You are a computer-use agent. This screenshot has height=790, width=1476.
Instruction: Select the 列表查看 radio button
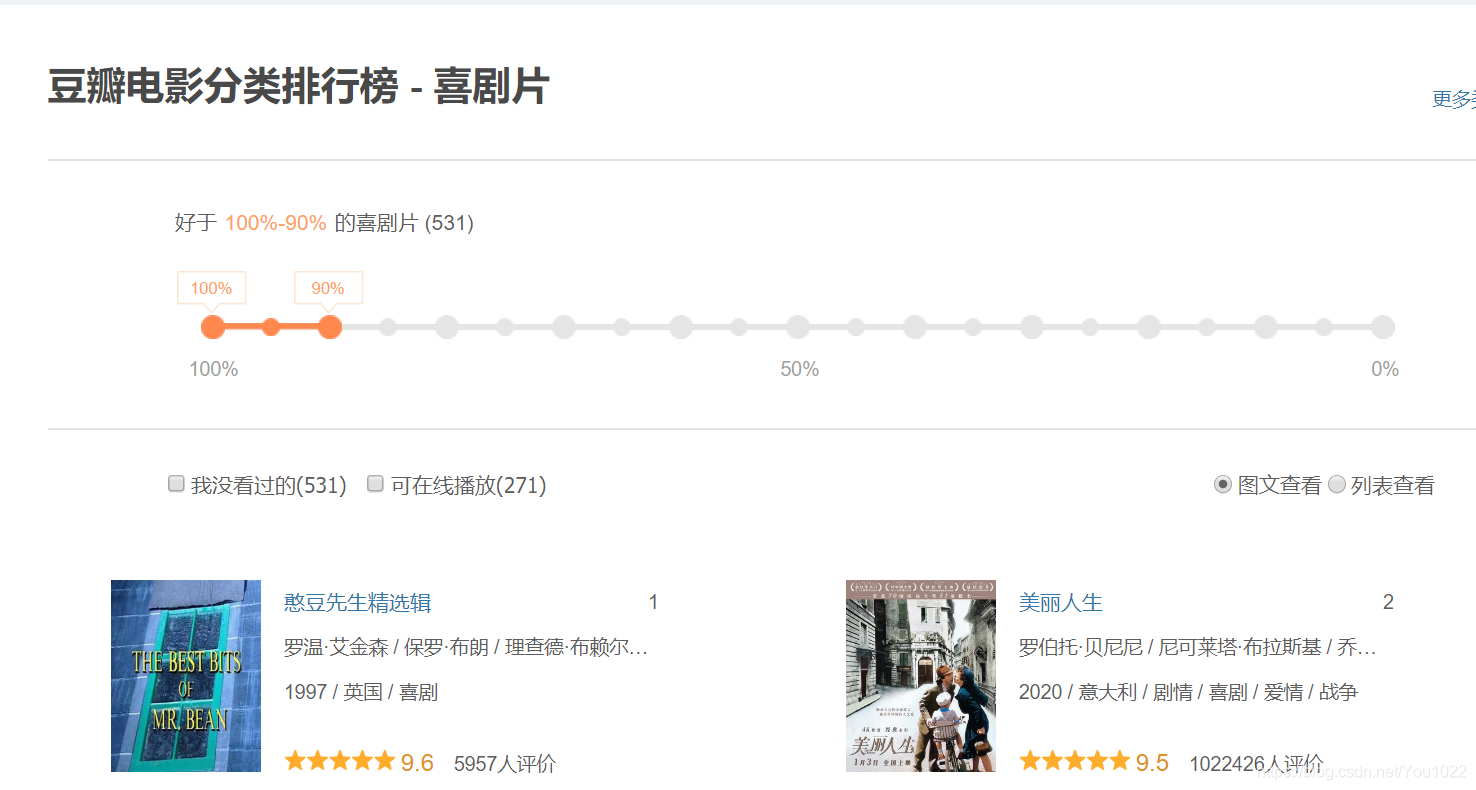(x=1337, y=485)
